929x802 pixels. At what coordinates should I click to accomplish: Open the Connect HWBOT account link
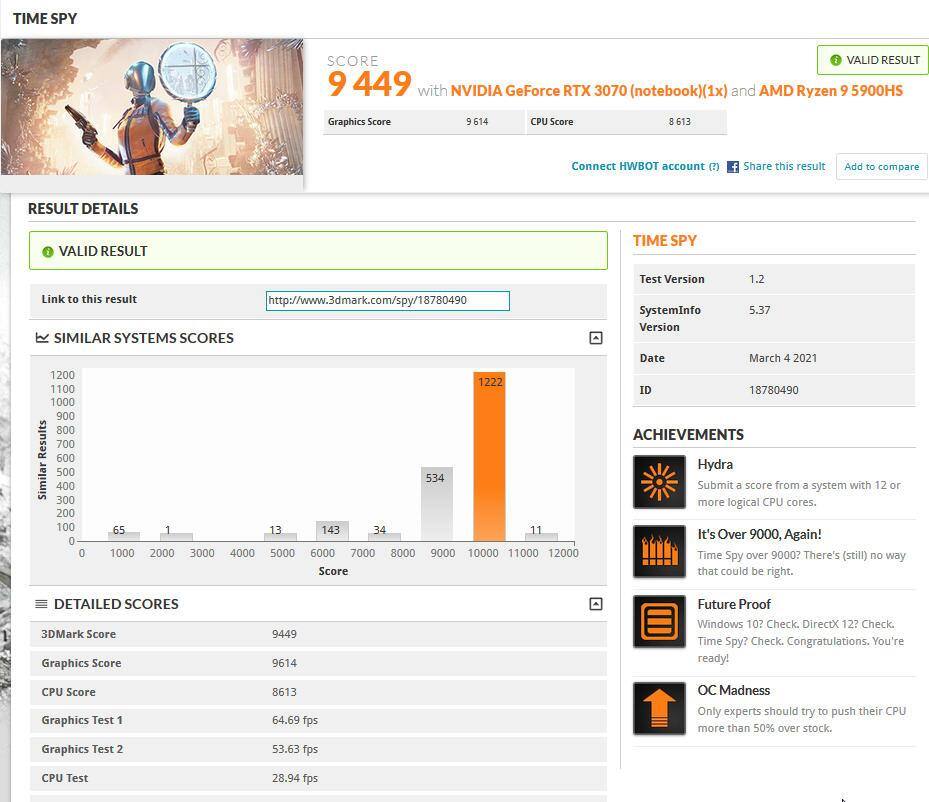[x=637, y=166]
